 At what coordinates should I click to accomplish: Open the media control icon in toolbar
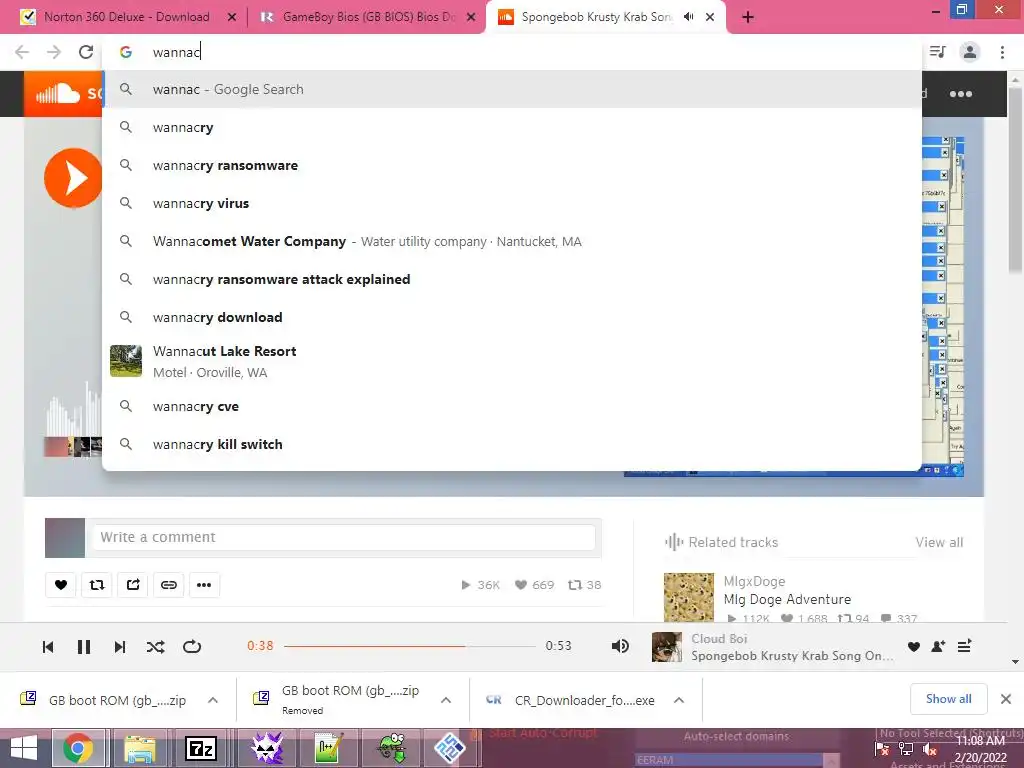pyautogui.click(x=937, y=52)
